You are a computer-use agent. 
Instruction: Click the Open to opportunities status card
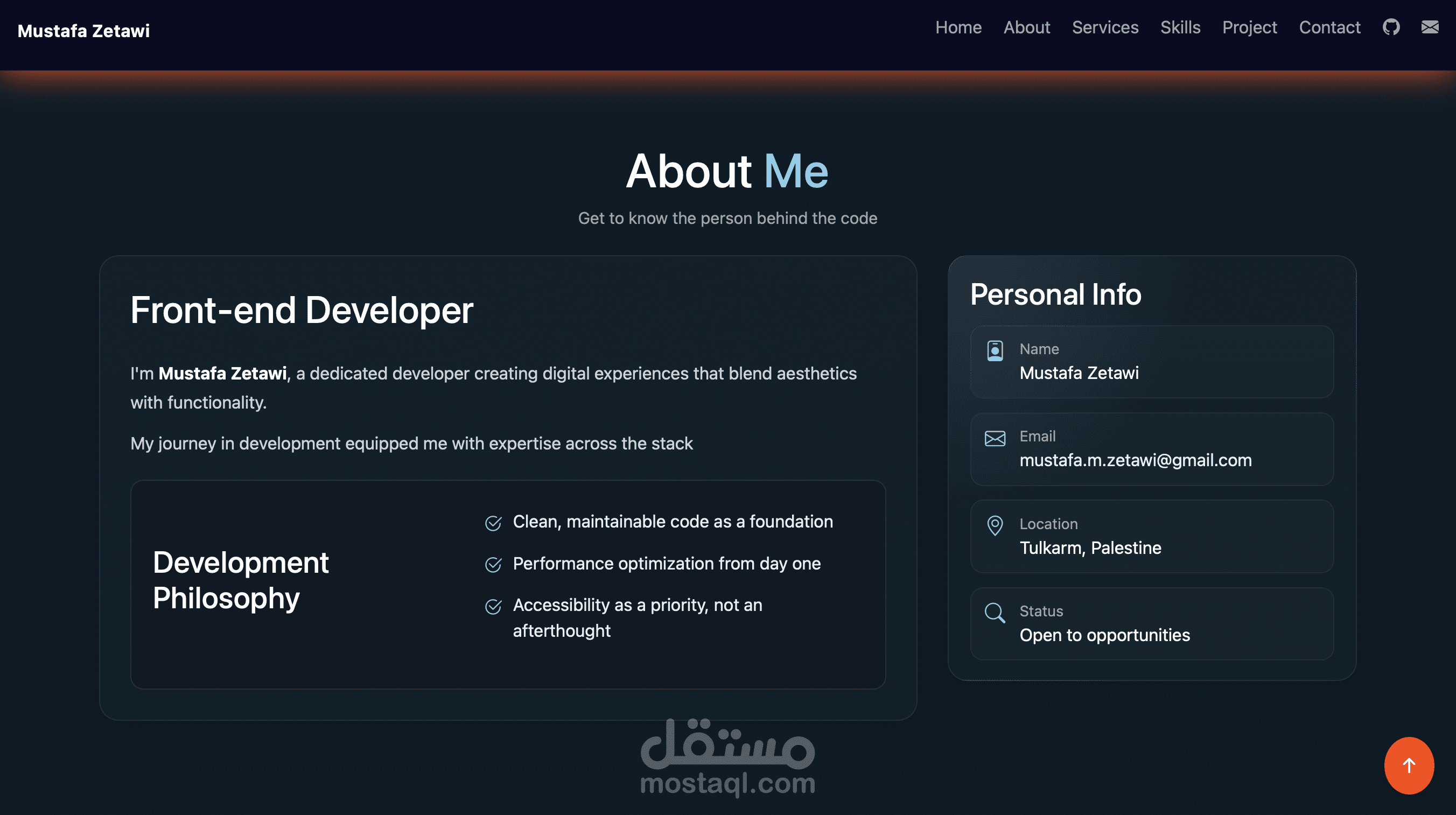[x=1151, y=624]
